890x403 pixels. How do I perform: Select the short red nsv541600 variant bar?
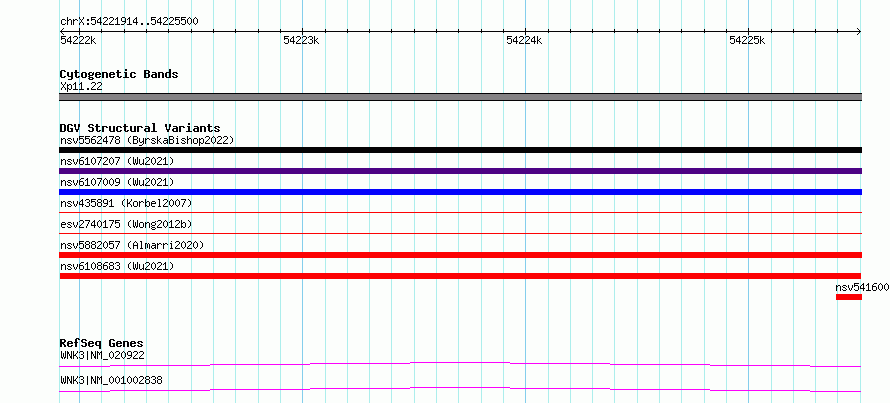849,297
